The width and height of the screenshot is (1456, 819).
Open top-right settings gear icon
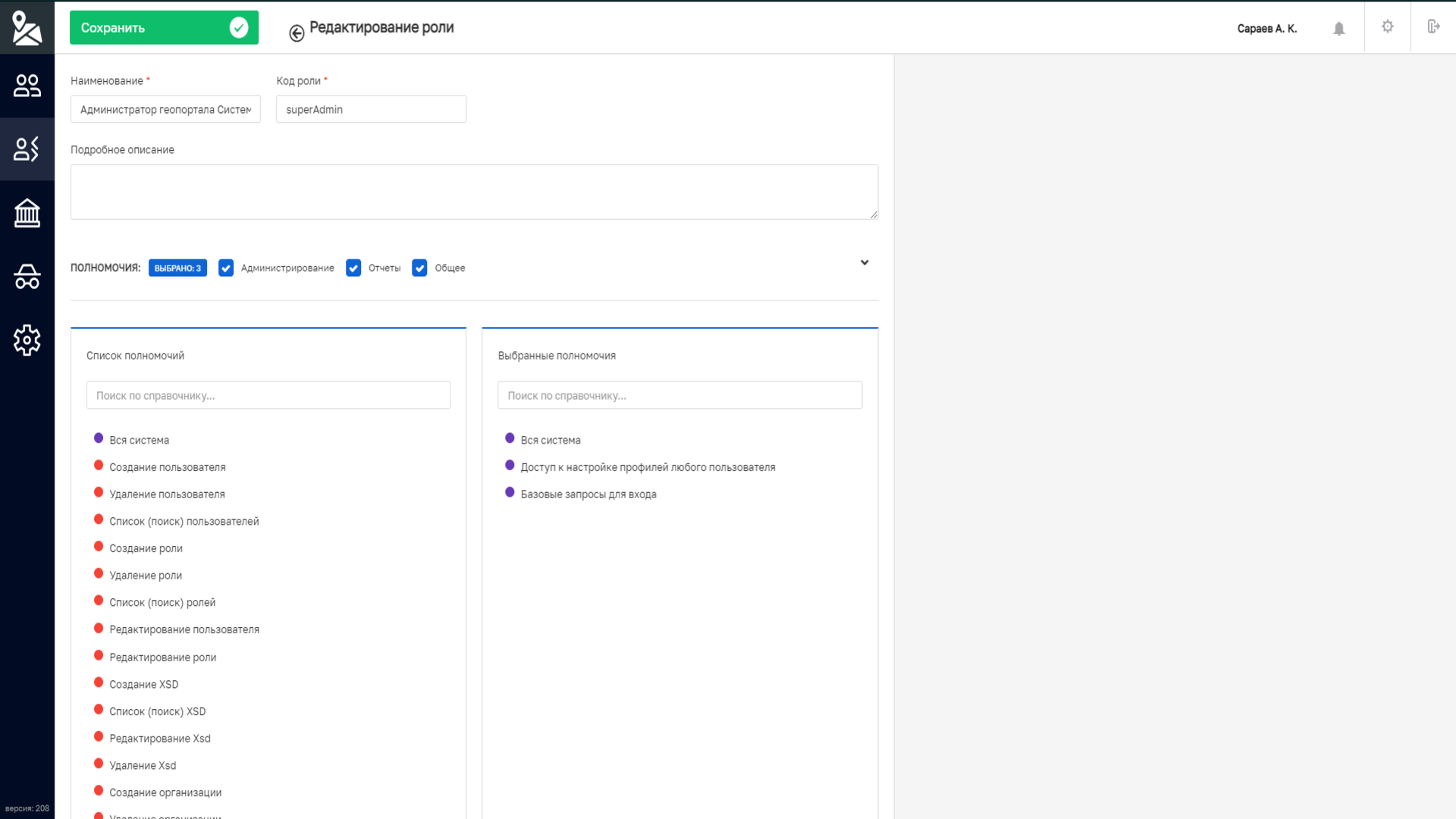(x=1388, y=27)
